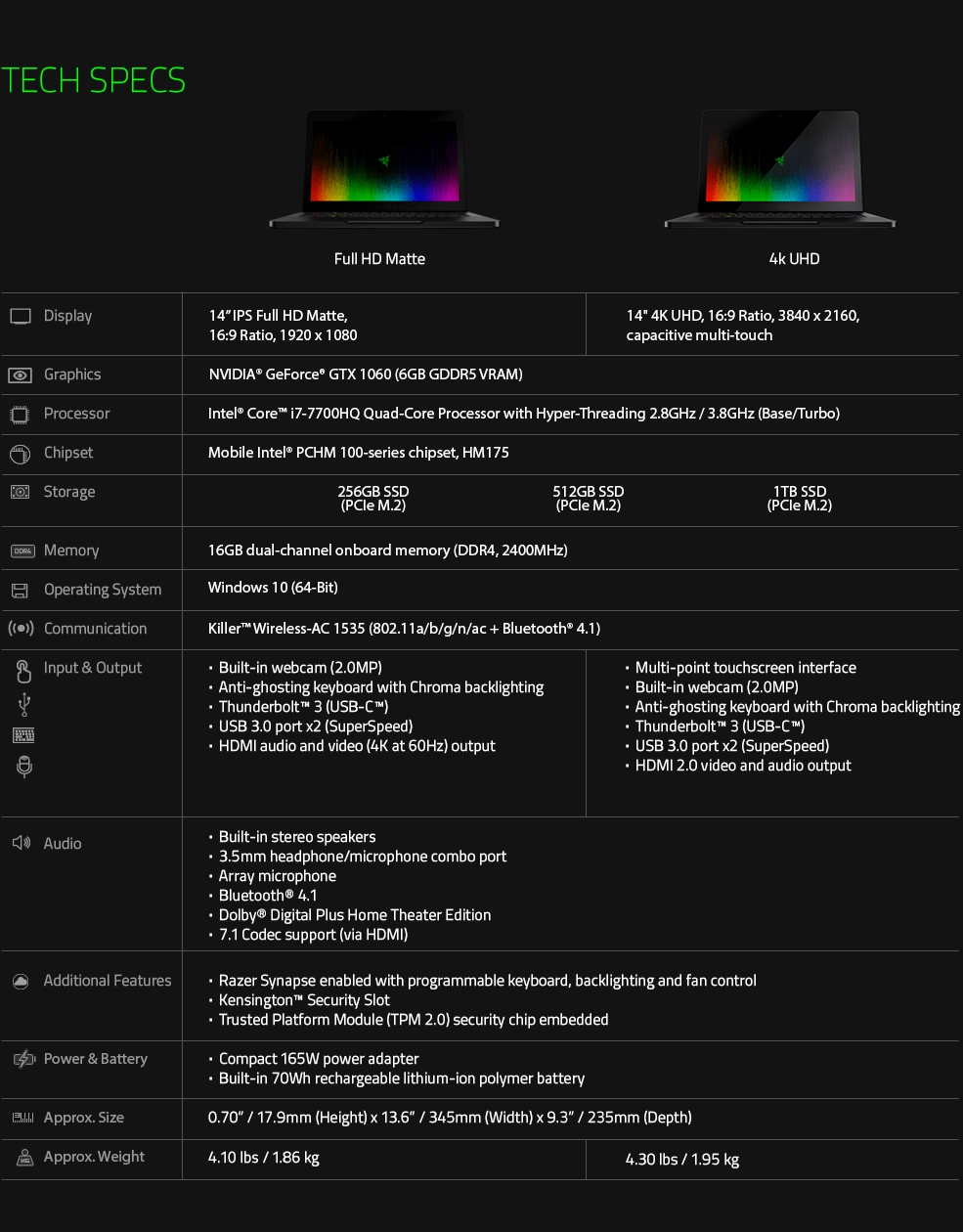This screenshot has width=963, height=1232.
Task: Select the "Killer Wireless-AC 1535" text
Action: point(405,629)
